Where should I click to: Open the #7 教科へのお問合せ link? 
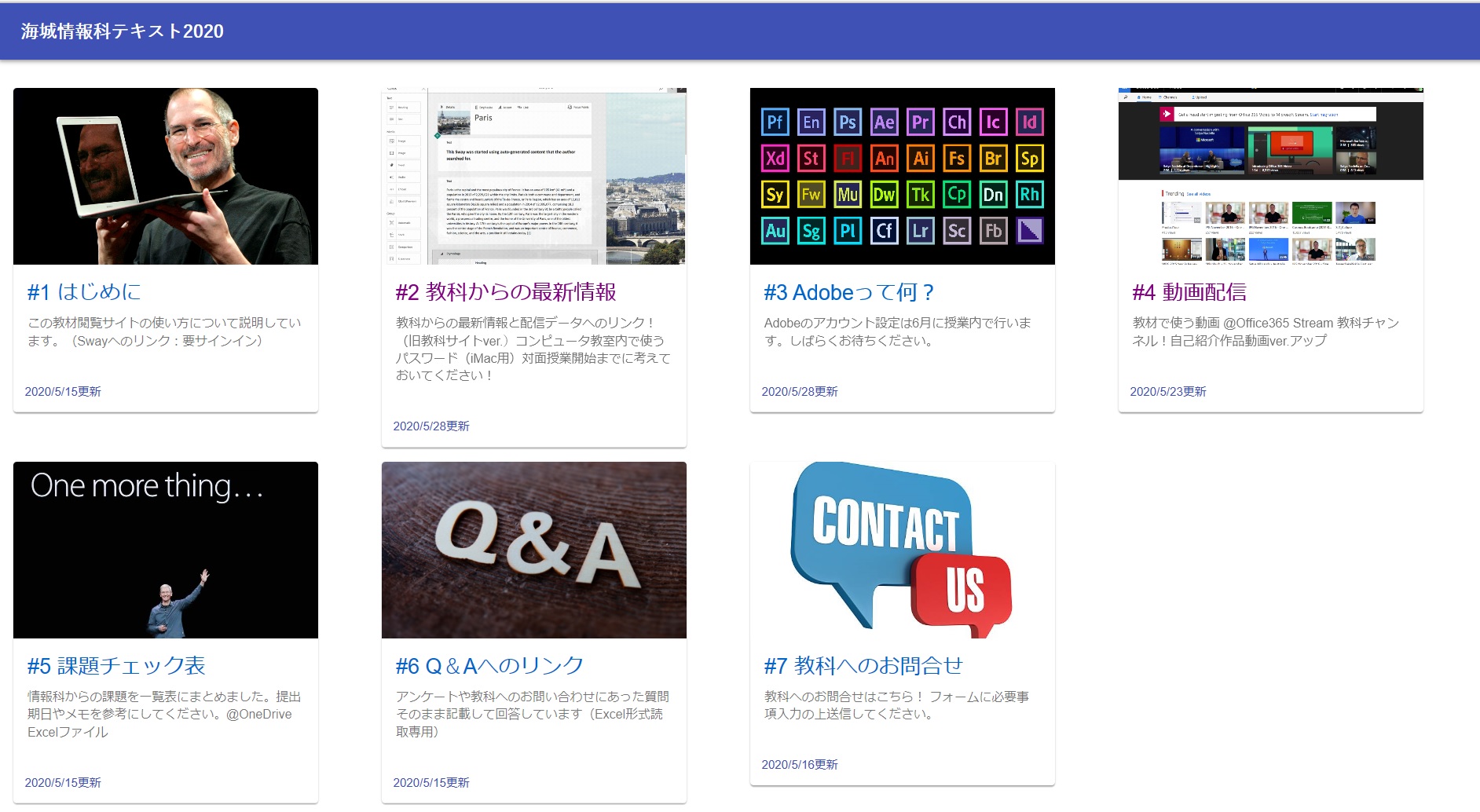863,666
